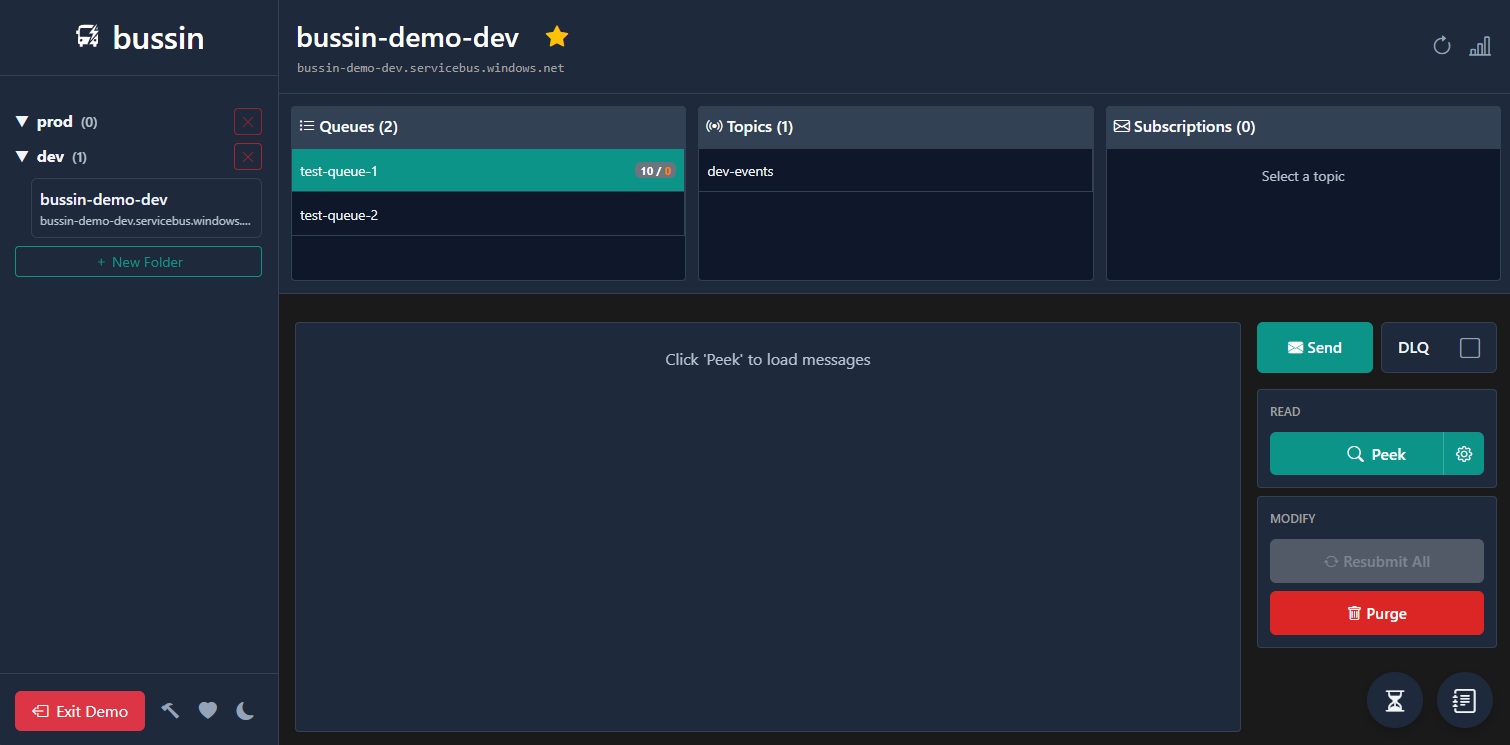The image size is (1510, 745).
Task: Select test-queue-2 in Queues list
Action: pos(488,215)
